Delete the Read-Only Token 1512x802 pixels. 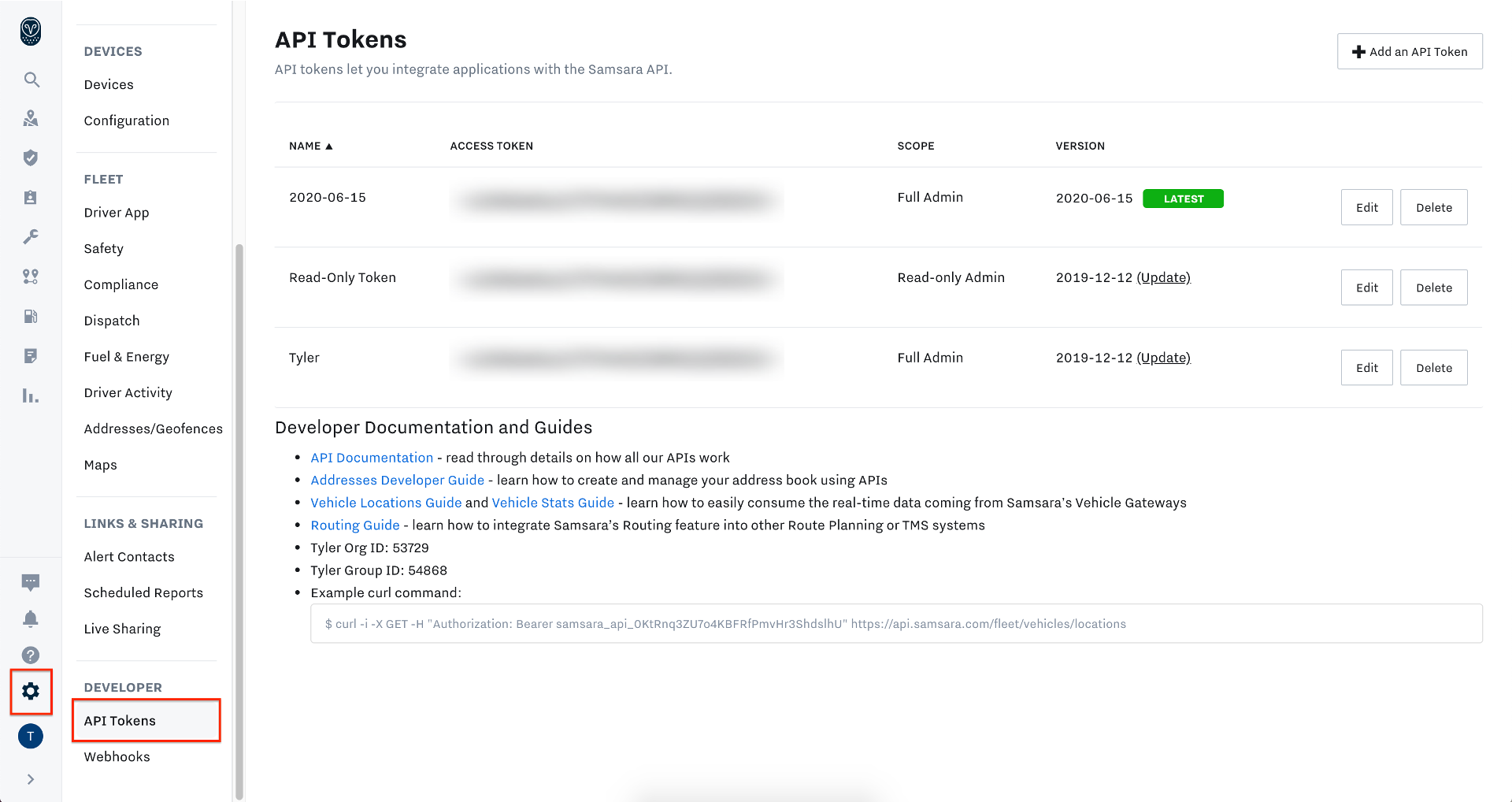[x=1434, y=288]
